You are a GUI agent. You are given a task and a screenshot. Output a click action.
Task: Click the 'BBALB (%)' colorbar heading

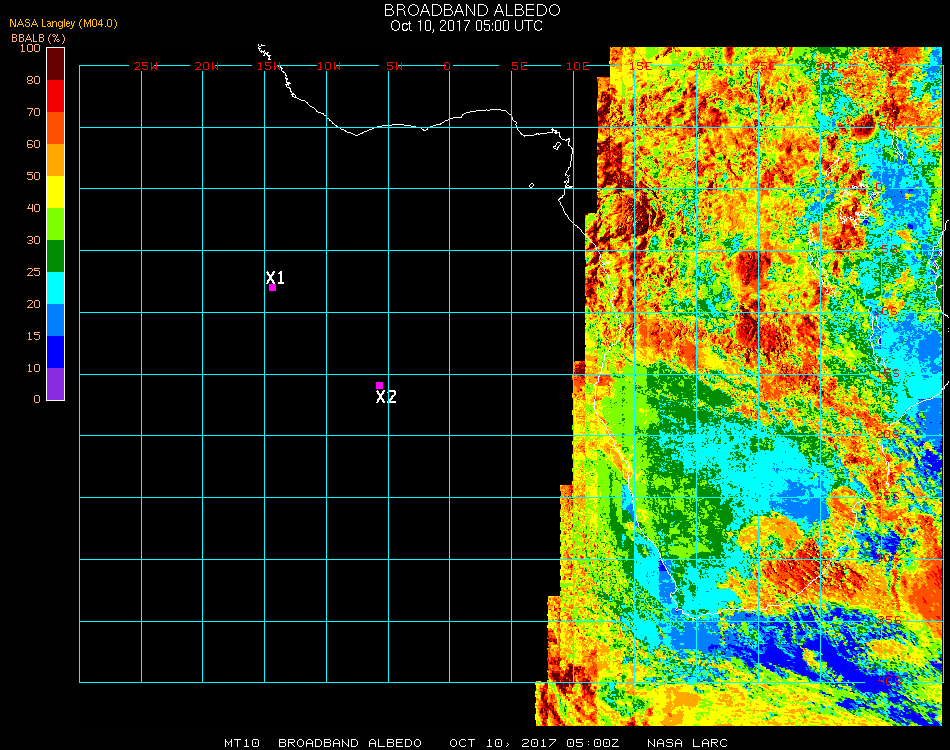click(x=38, y=38)
